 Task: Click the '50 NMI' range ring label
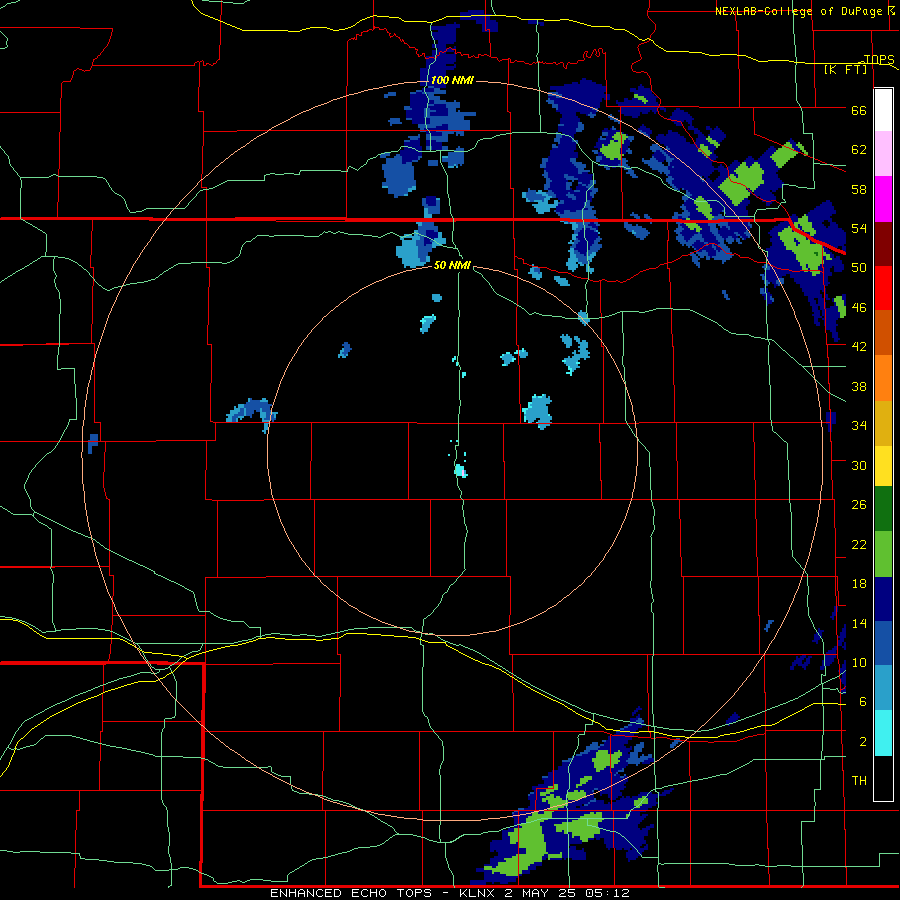[x=452, y=265]
